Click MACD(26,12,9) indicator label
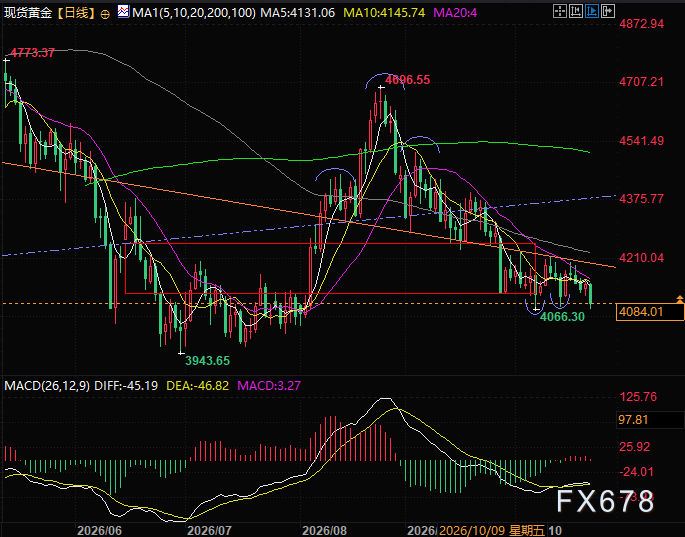This screenshot has height=537, width=685. pyautogui.click(x=47, y=386)
